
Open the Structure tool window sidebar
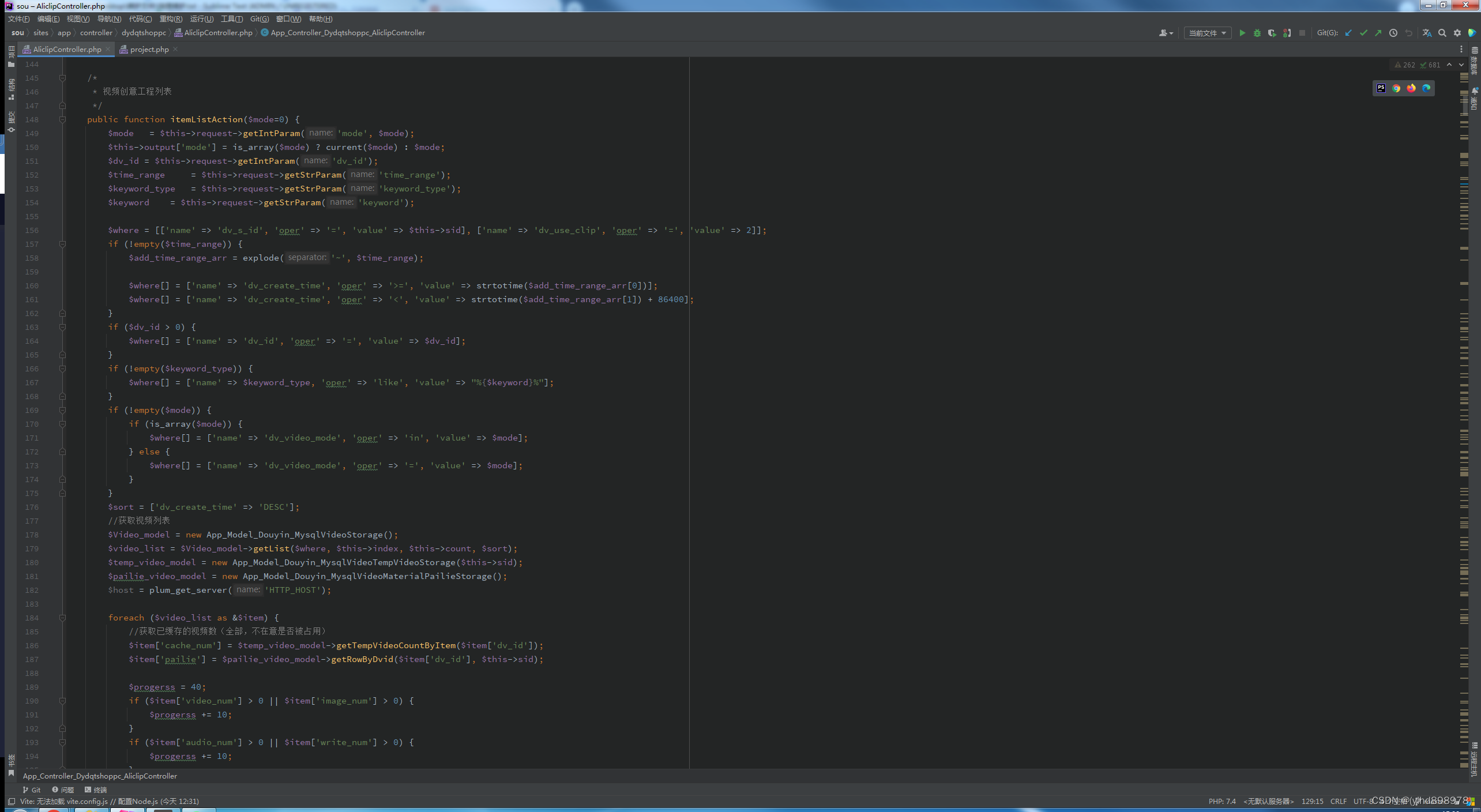[11, 89]
